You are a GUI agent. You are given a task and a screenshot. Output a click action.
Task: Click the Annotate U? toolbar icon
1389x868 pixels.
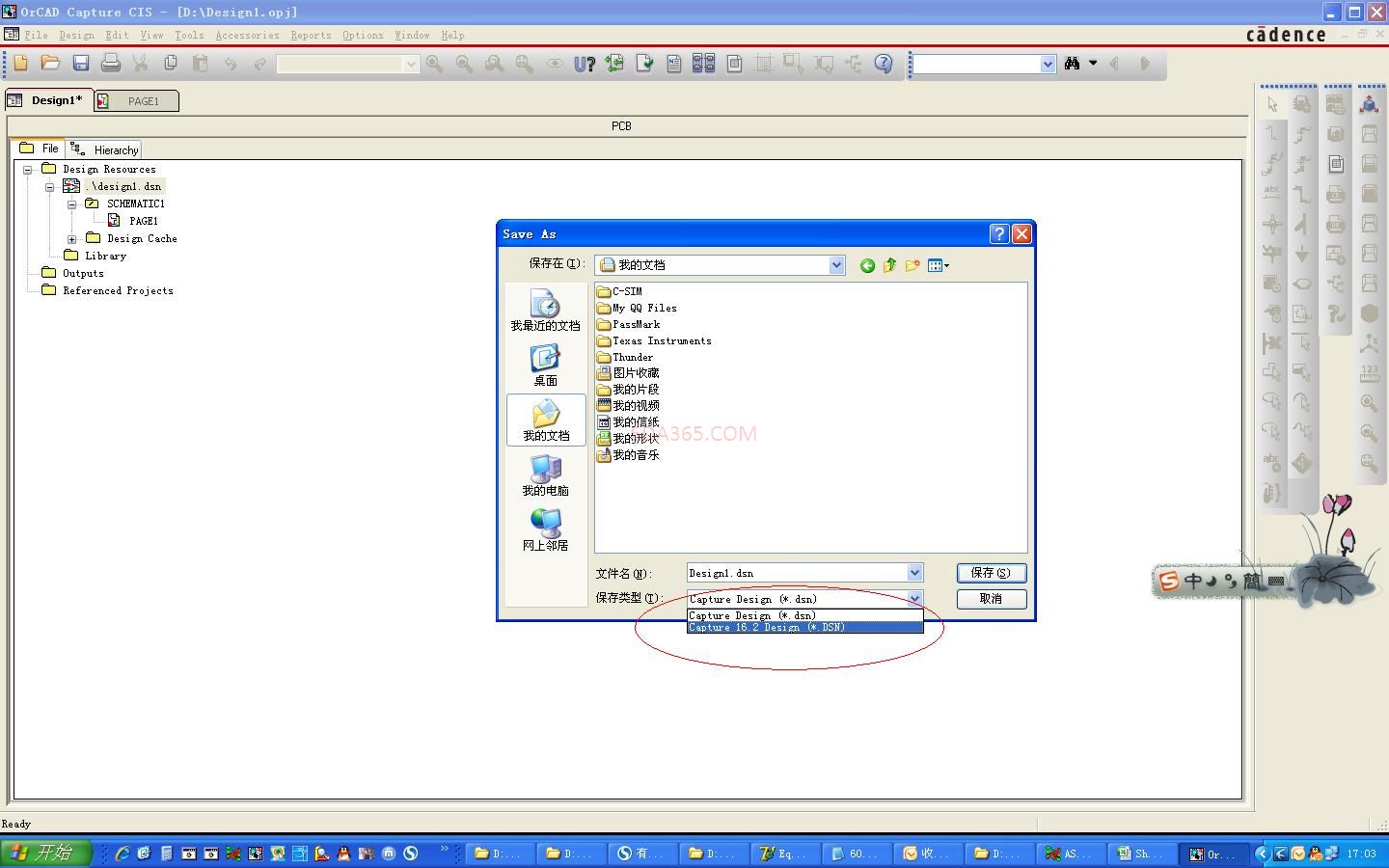click(x=585, y=64)
